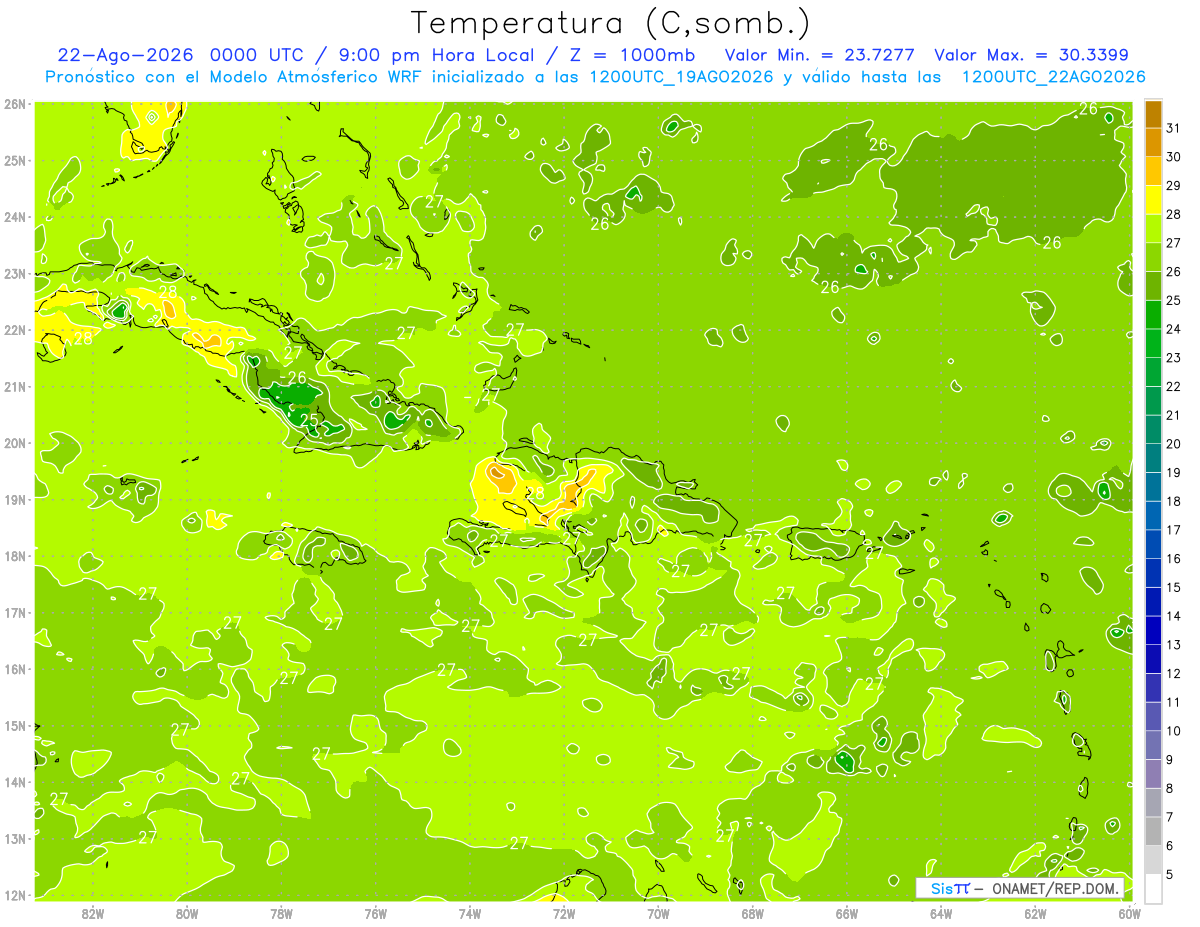Pick the yellow legend swatch between 28 and 29

1153,200
